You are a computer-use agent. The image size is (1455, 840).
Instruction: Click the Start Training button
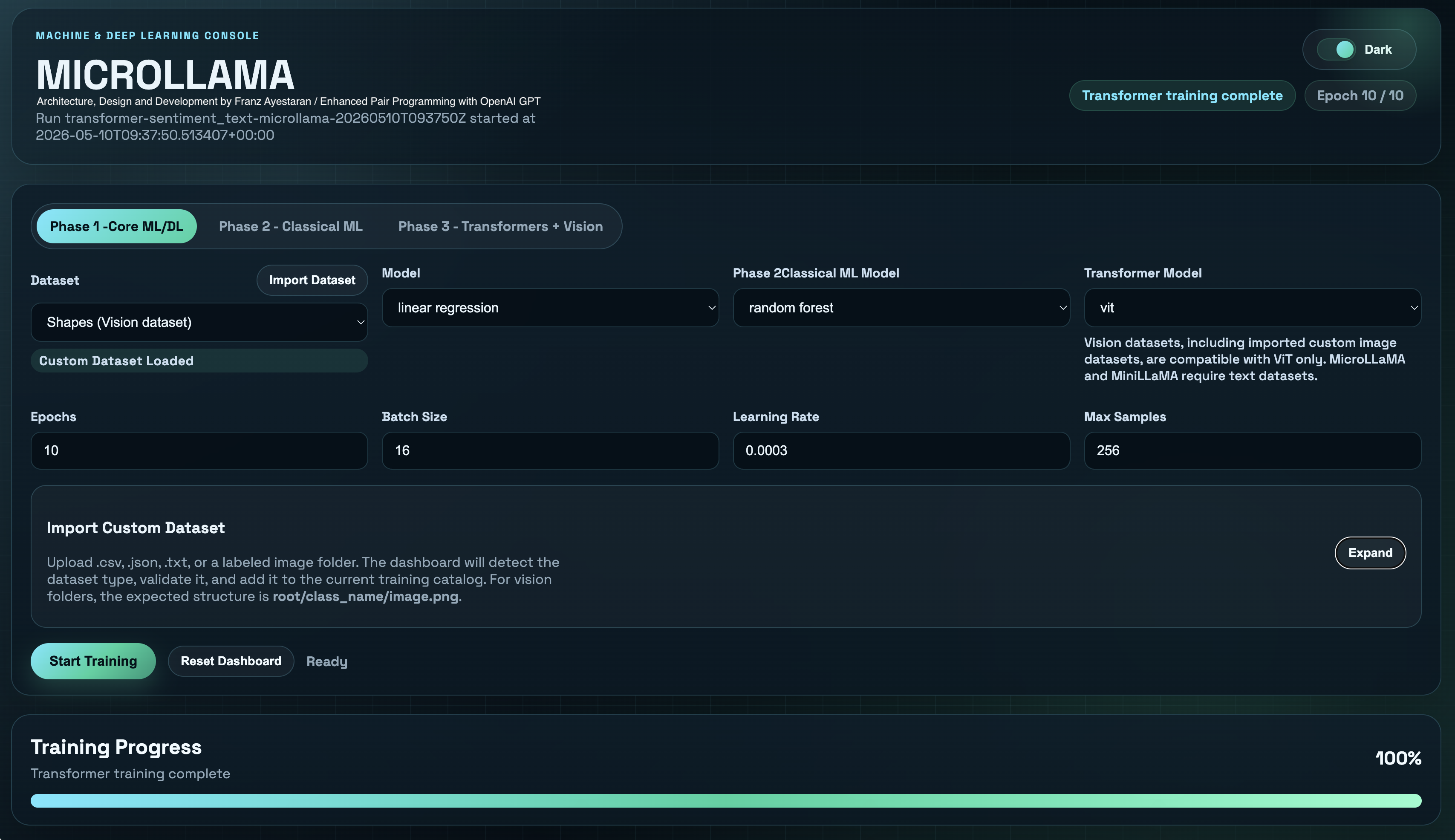93,661
